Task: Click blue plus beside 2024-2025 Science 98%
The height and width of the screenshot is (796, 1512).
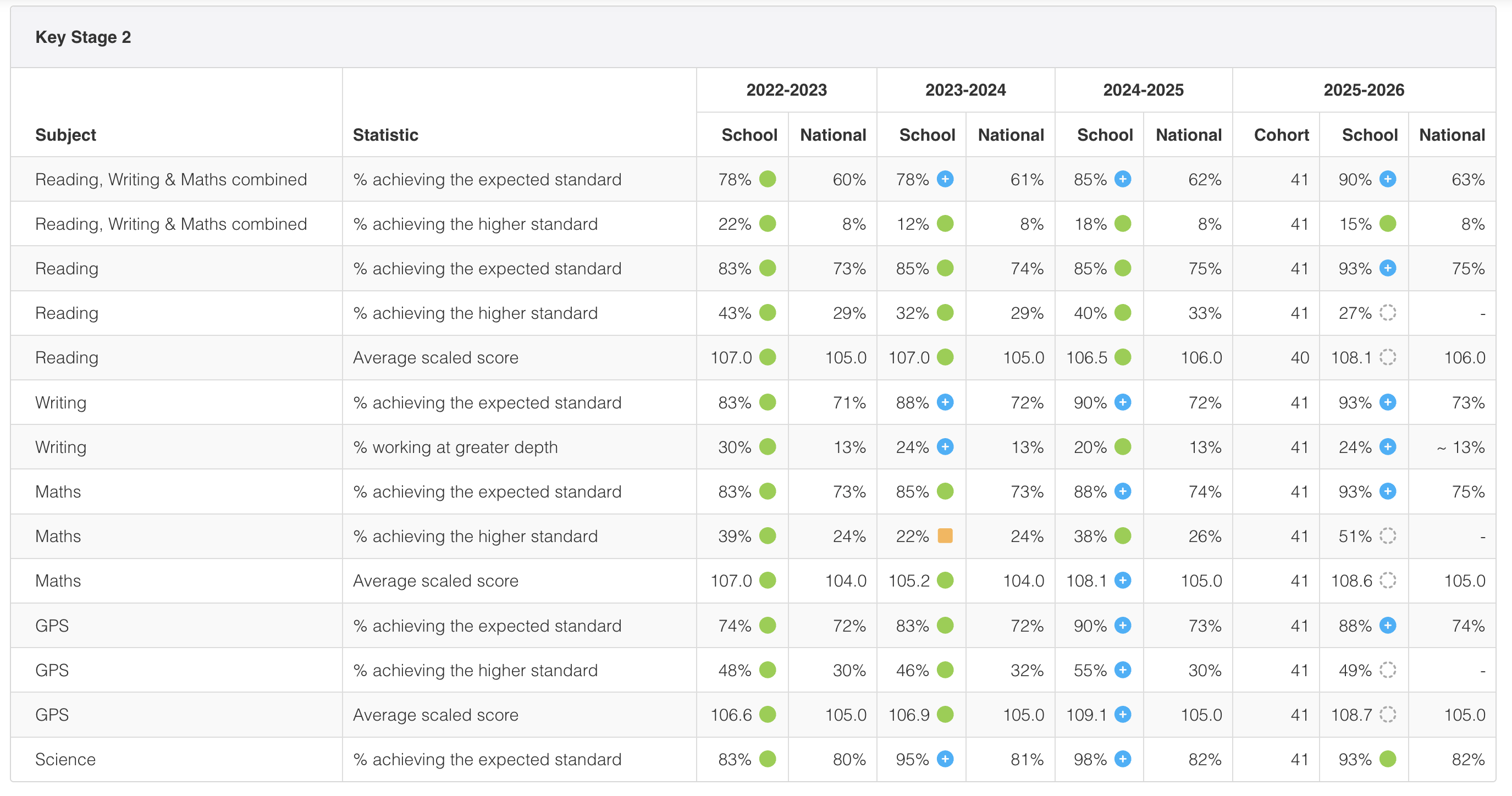Action: tap(1123, 759)
